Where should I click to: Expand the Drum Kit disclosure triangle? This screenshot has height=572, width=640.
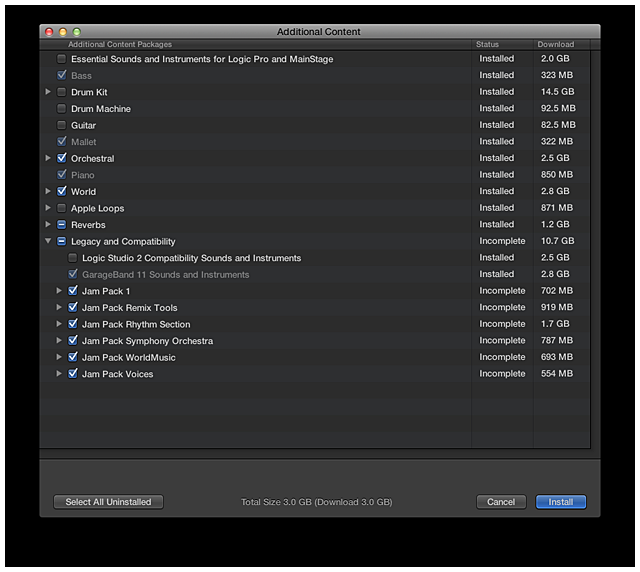pyautogui.click(x=48, y=92)
